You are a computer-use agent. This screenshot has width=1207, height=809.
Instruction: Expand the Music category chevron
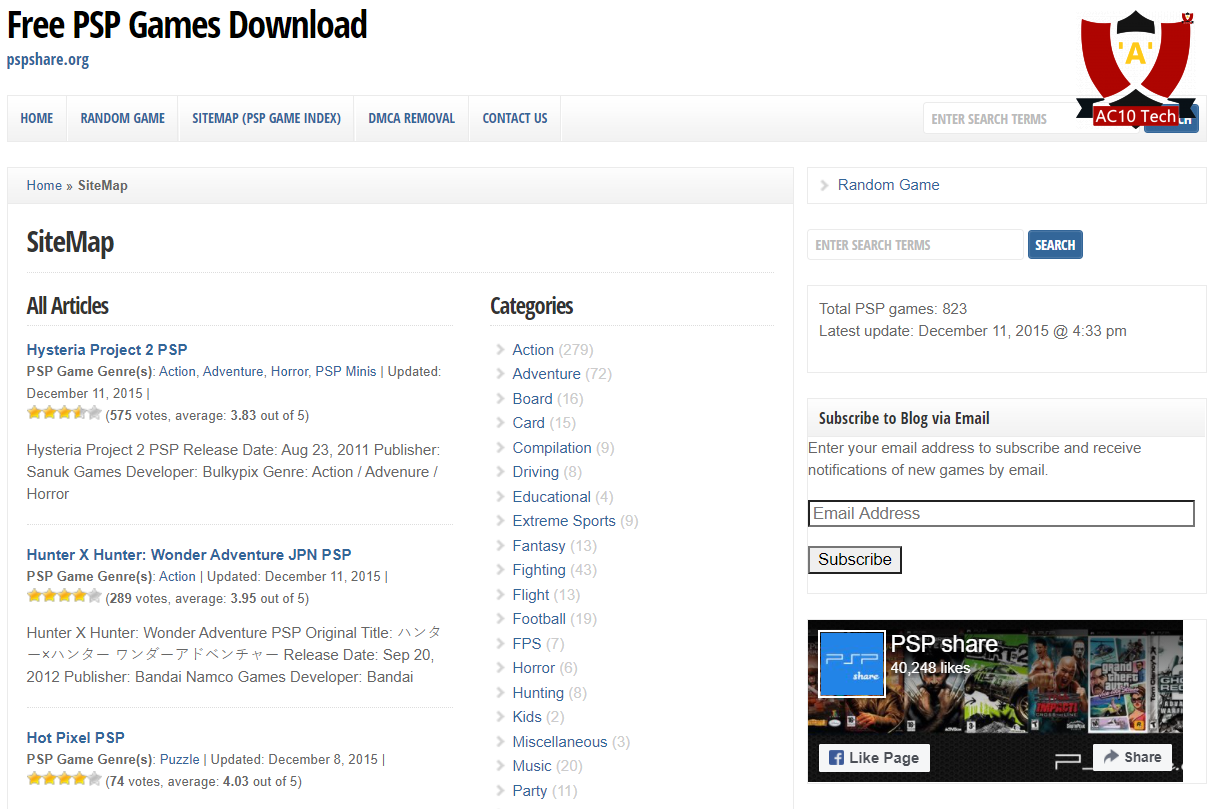click(x=499, y=765)
